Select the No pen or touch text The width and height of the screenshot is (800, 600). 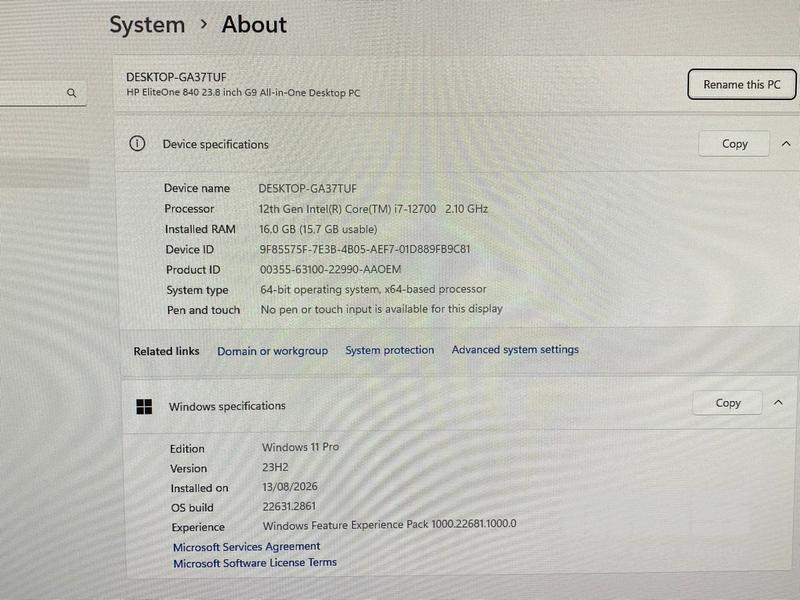click(x=382, y=309)
